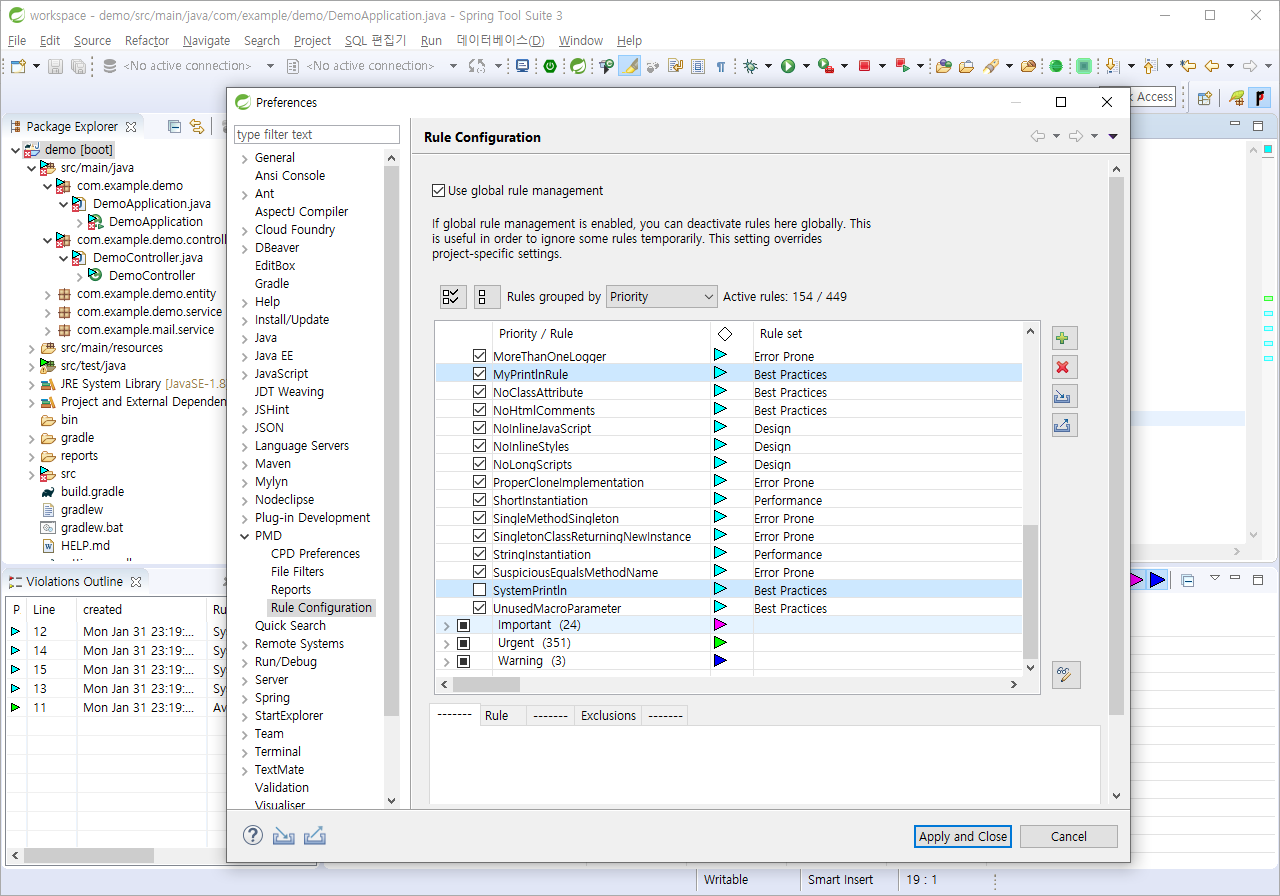Open the Window menu
Screen dimensions: 1280x896
click(x=581, y=41)
